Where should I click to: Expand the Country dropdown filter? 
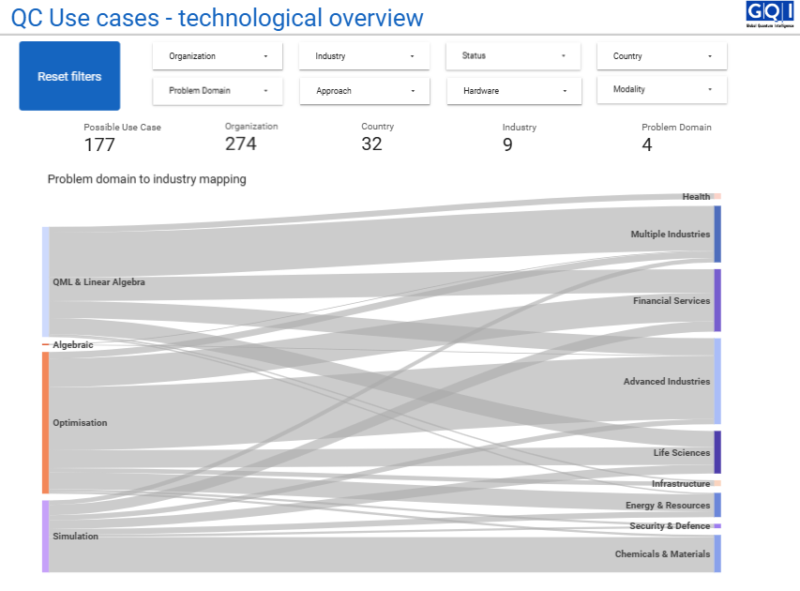661,57
